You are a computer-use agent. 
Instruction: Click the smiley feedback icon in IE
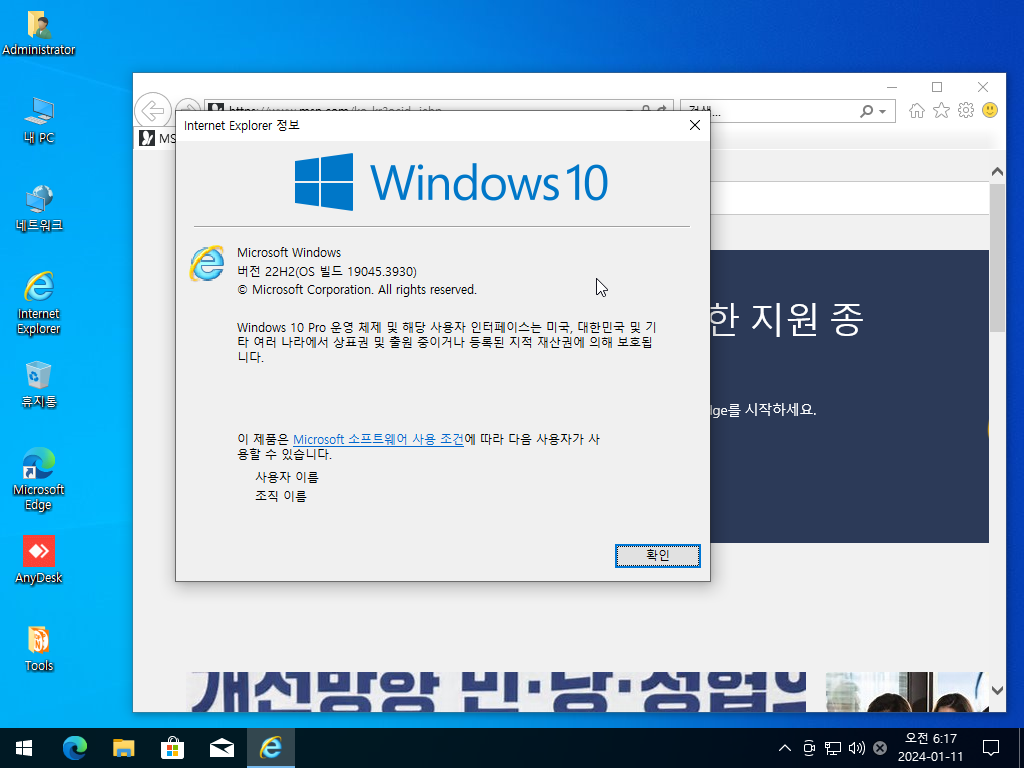coord(990,110)
